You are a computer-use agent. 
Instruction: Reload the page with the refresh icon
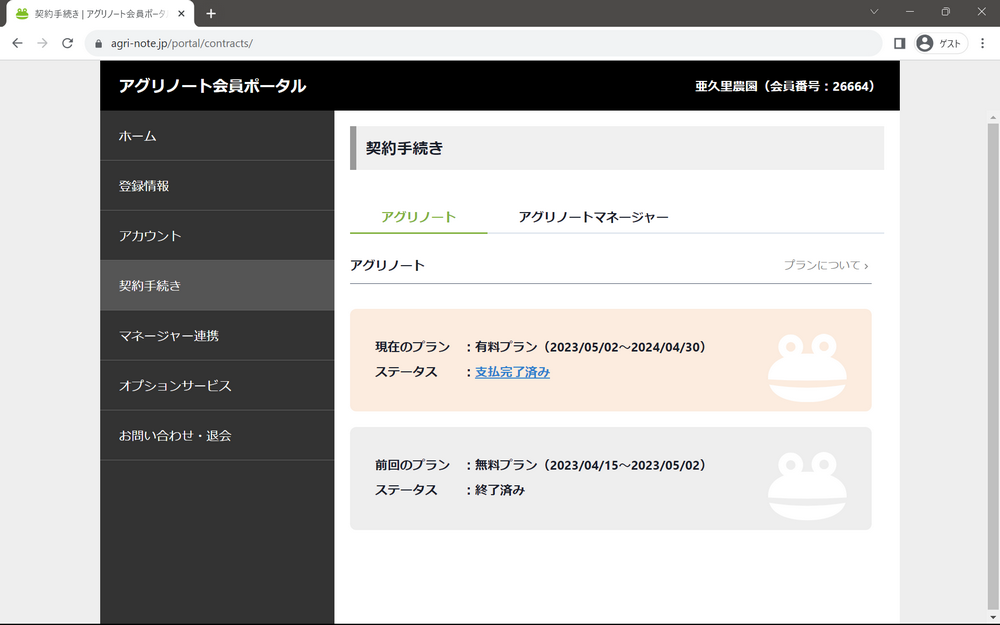67,43
